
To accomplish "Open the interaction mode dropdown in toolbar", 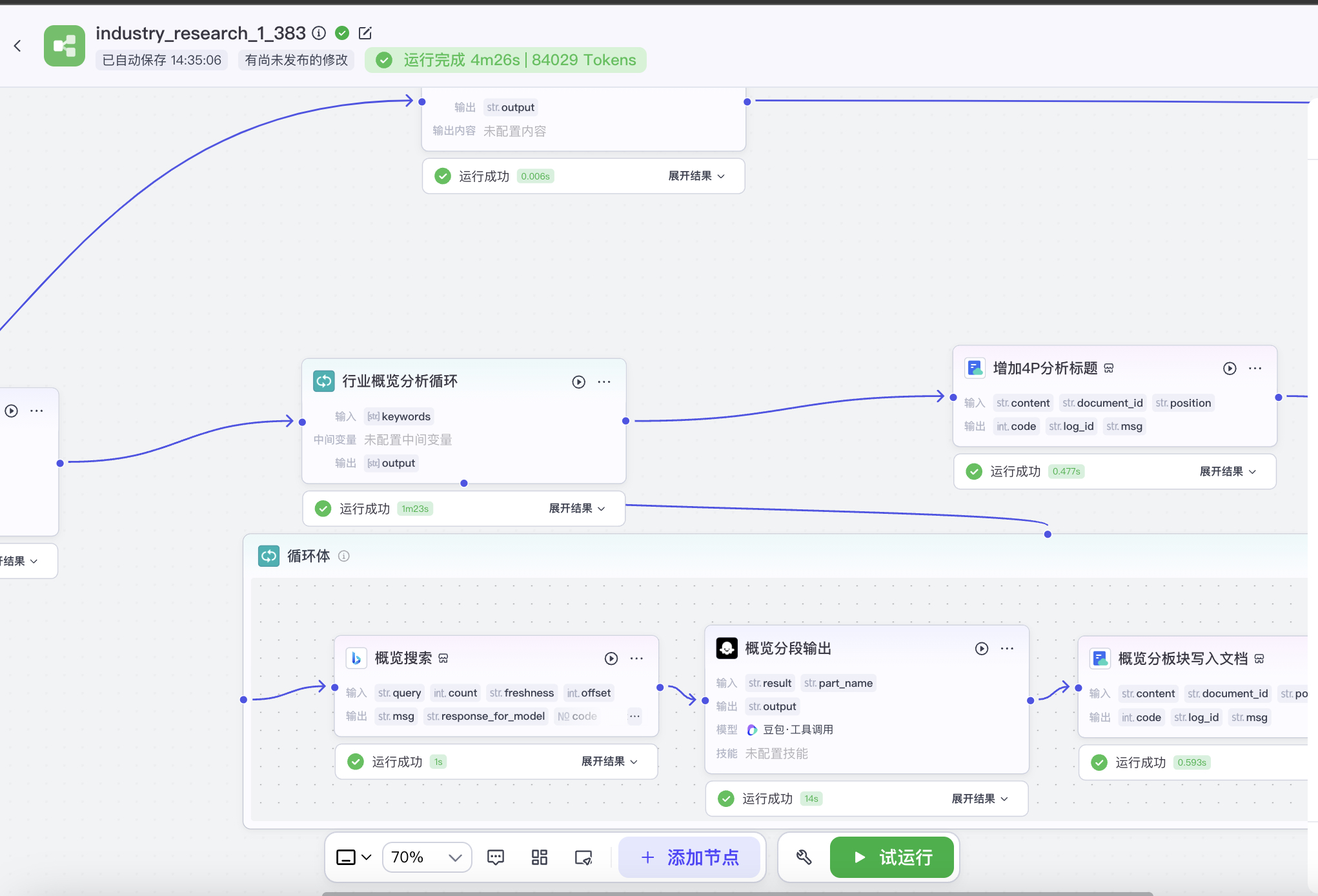I will click(x=354, y=857).
